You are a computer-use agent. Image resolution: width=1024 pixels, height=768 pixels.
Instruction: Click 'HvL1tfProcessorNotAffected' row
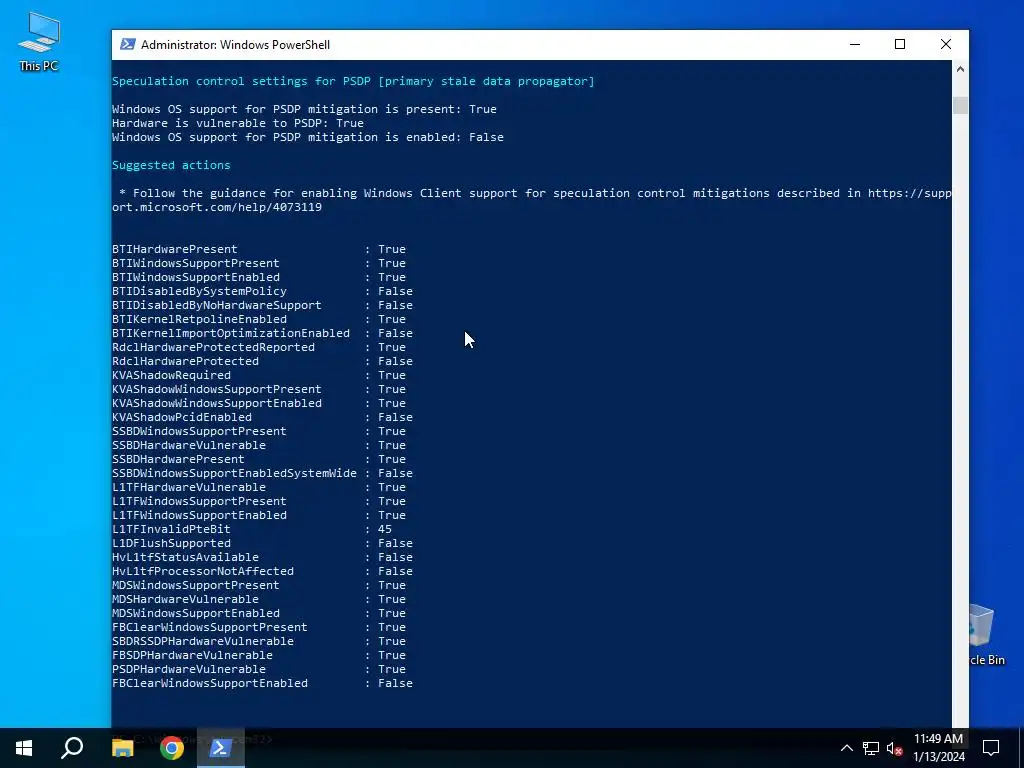pyautogui.click(x=262, y=571)
